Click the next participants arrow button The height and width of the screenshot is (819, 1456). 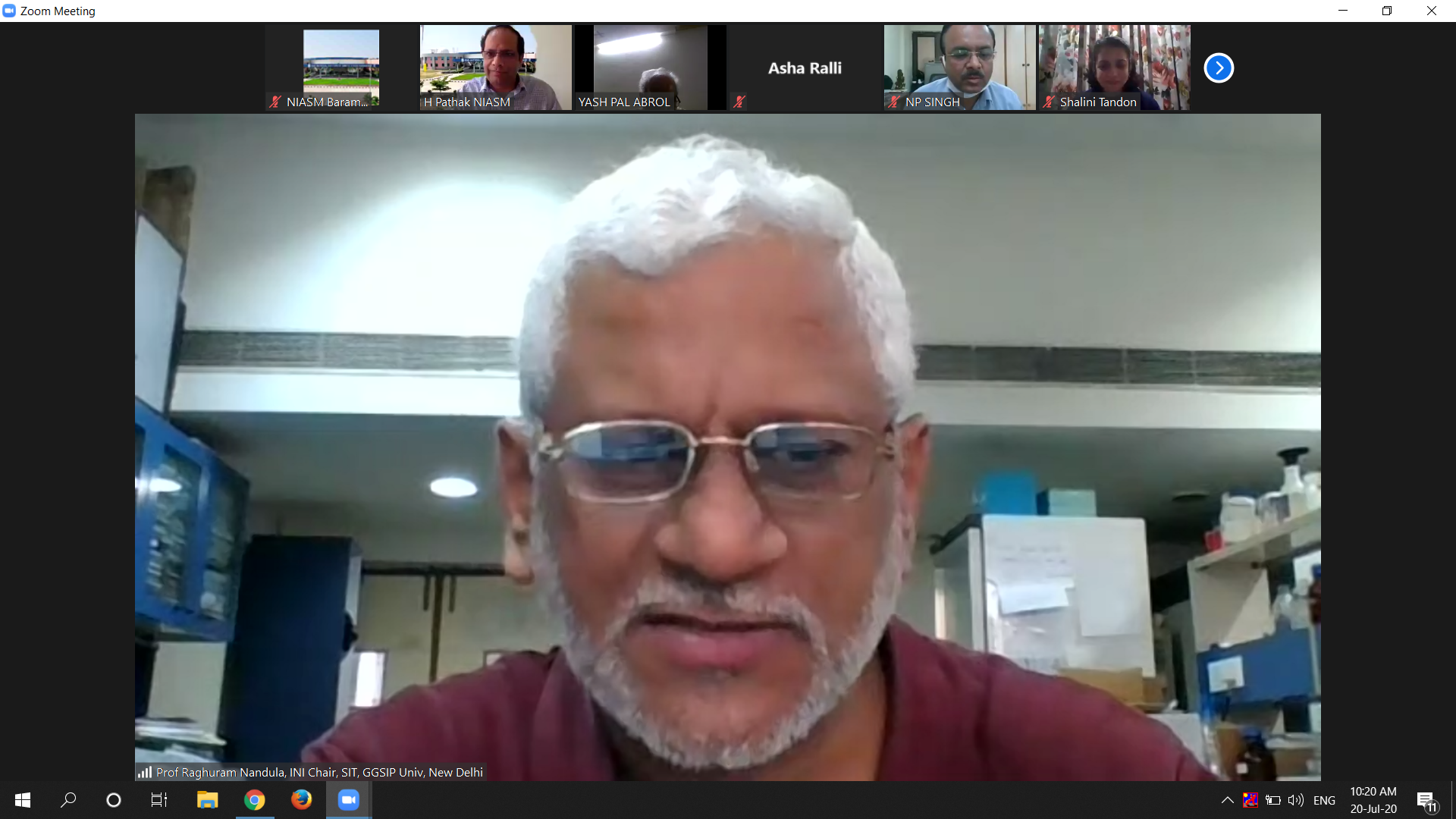tap(1219, 68)
